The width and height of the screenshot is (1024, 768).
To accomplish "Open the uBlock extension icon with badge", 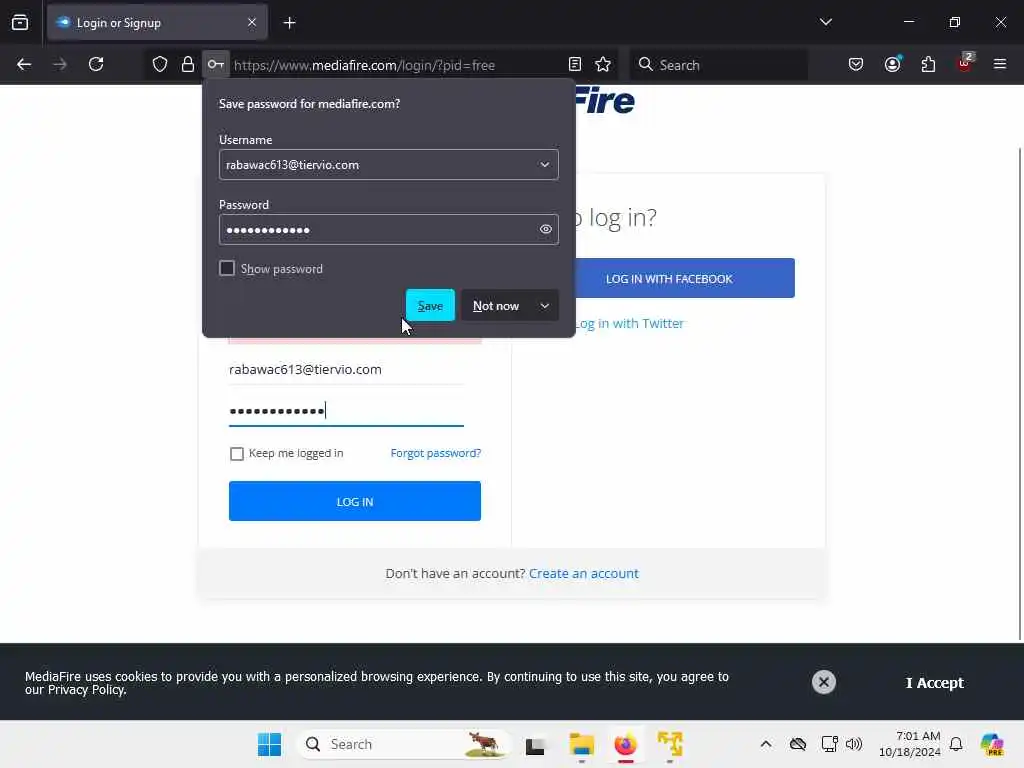I will [965, 63].
